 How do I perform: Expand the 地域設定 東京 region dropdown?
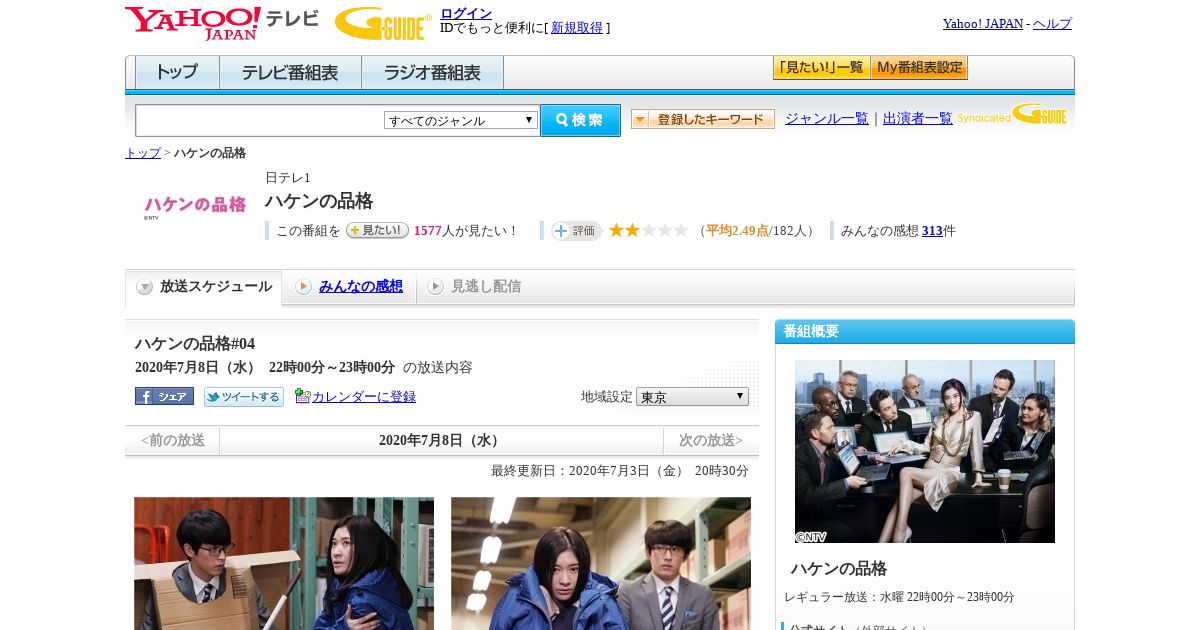[x=692, y=397]
